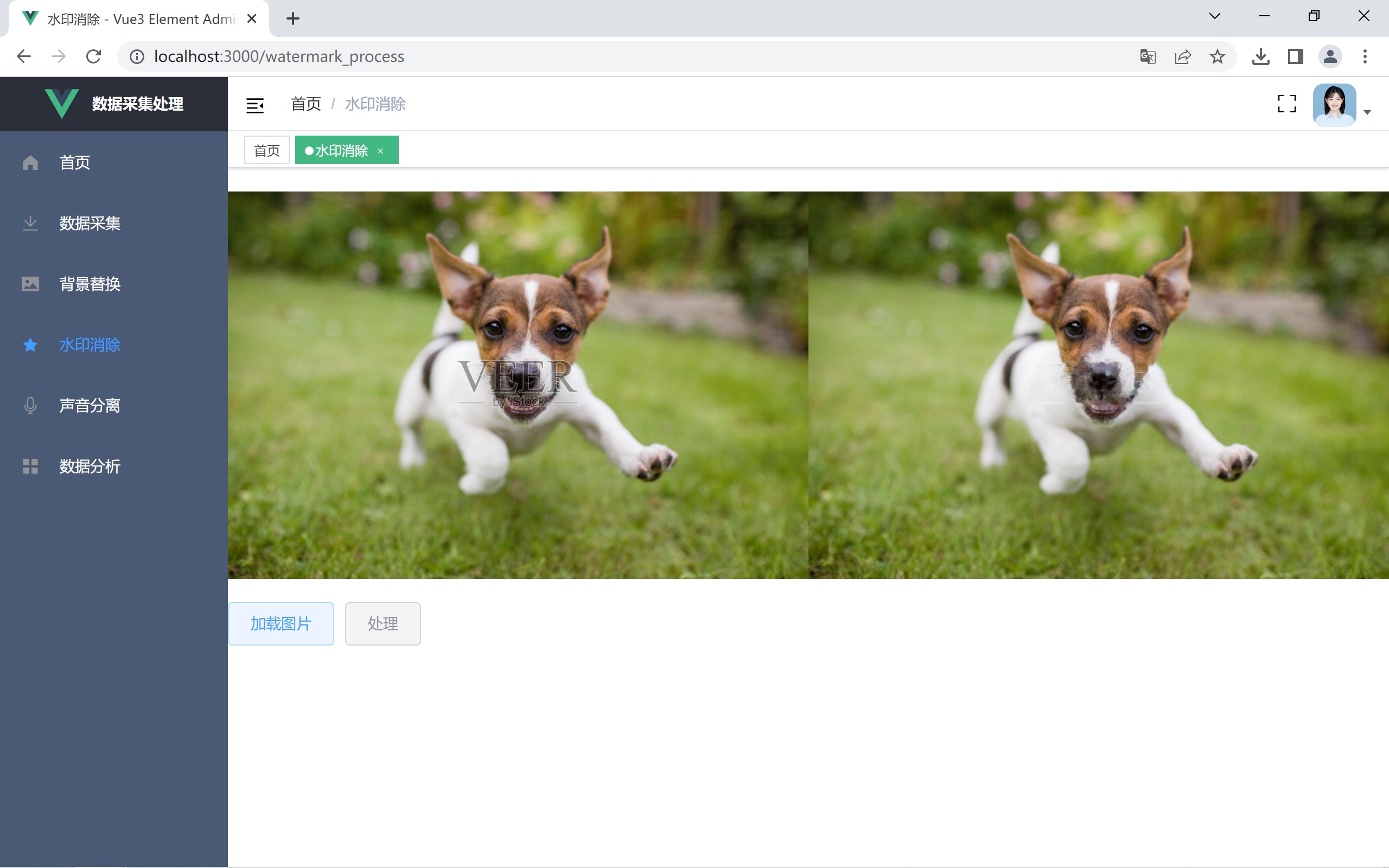The image size is (1389, 868).
Task: Reload the page
Action: [93, 56]
